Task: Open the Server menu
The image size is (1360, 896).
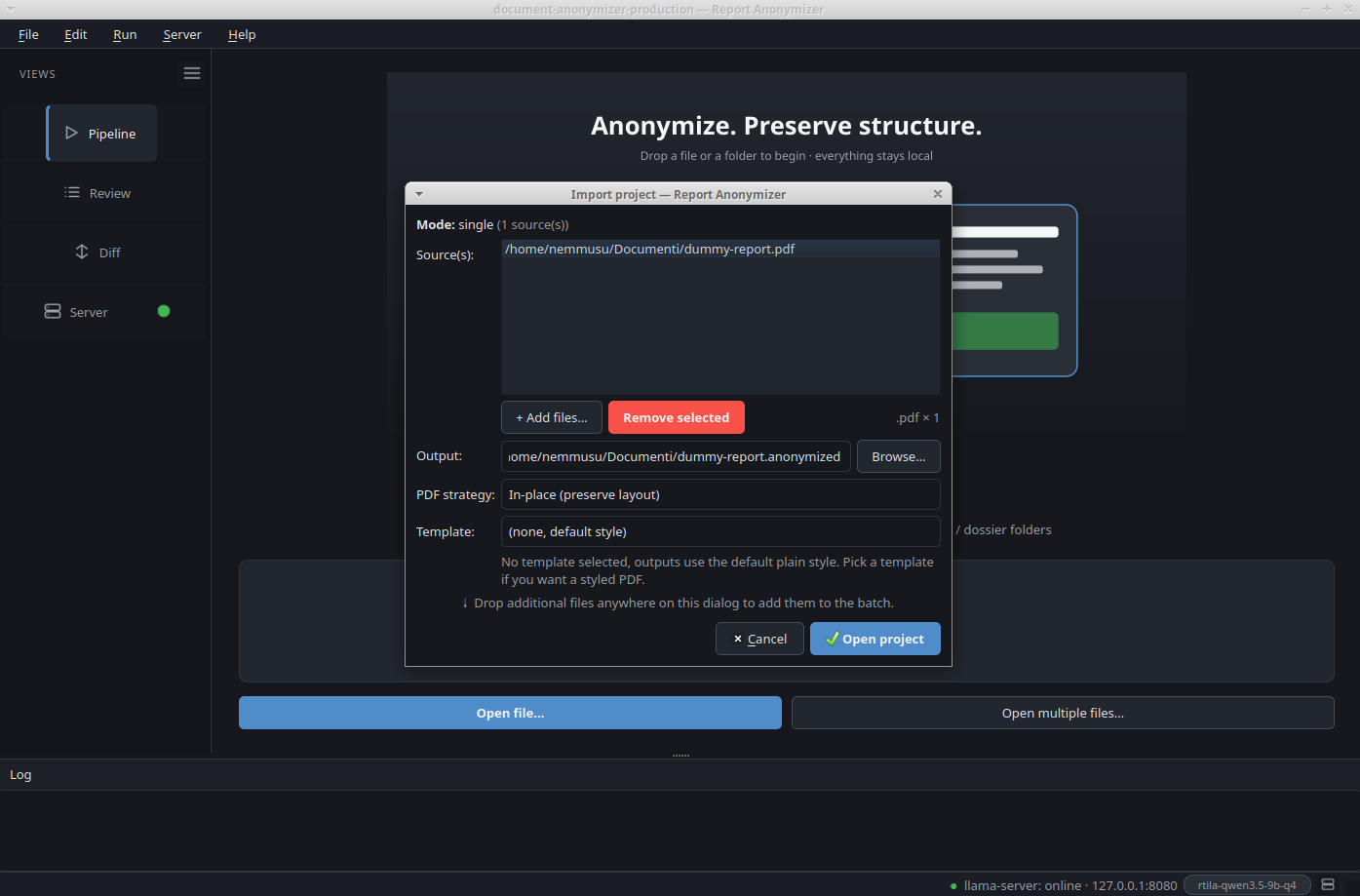Action: [x=182, y=34]
